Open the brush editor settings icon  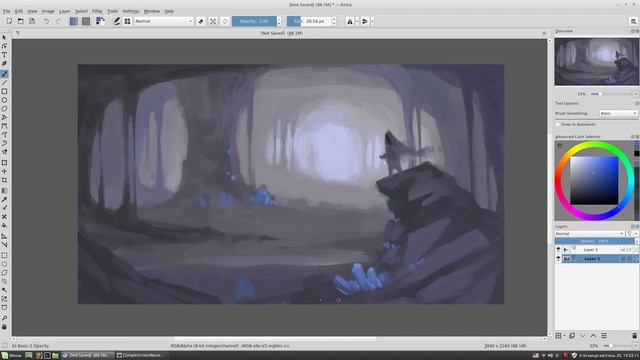click(116, 21)
